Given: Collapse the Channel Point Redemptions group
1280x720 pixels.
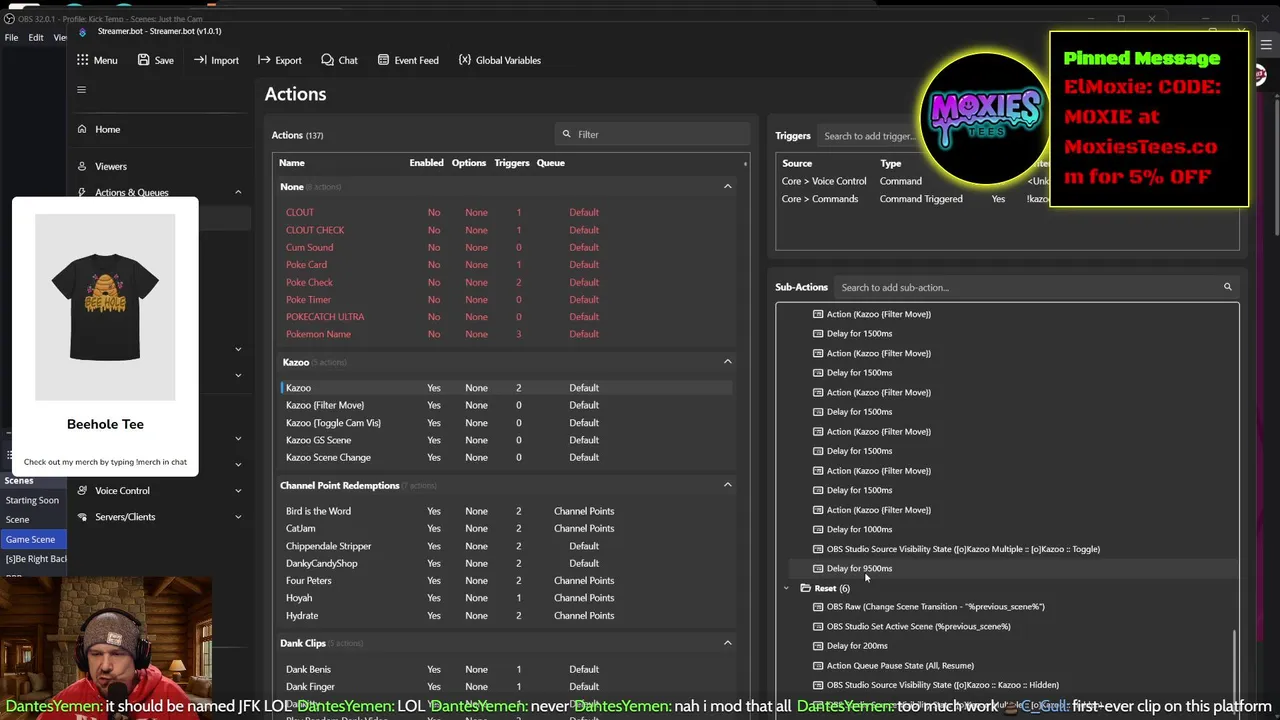Looking at the screenshot, I should [x=727, y=485].
